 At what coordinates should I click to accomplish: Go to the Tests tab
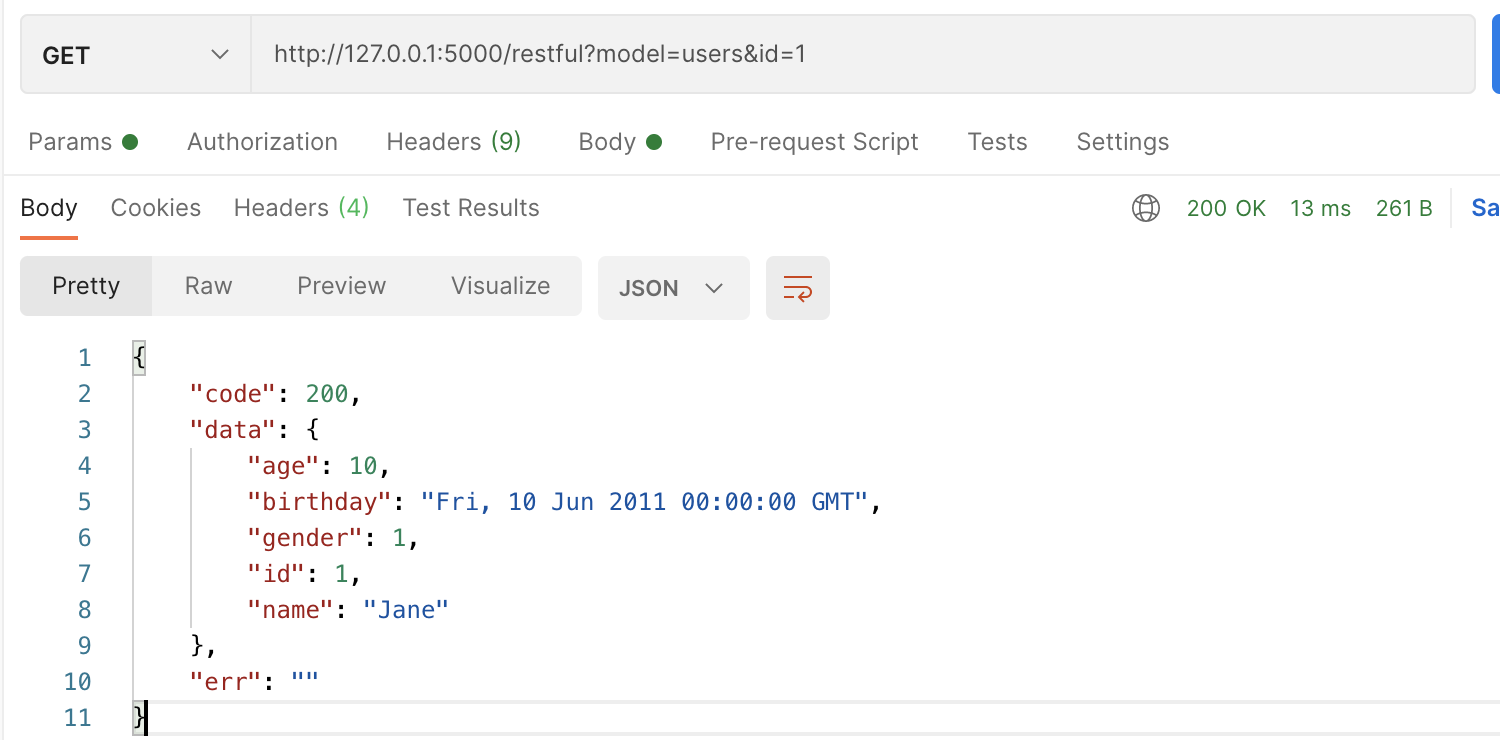point(997,142)
